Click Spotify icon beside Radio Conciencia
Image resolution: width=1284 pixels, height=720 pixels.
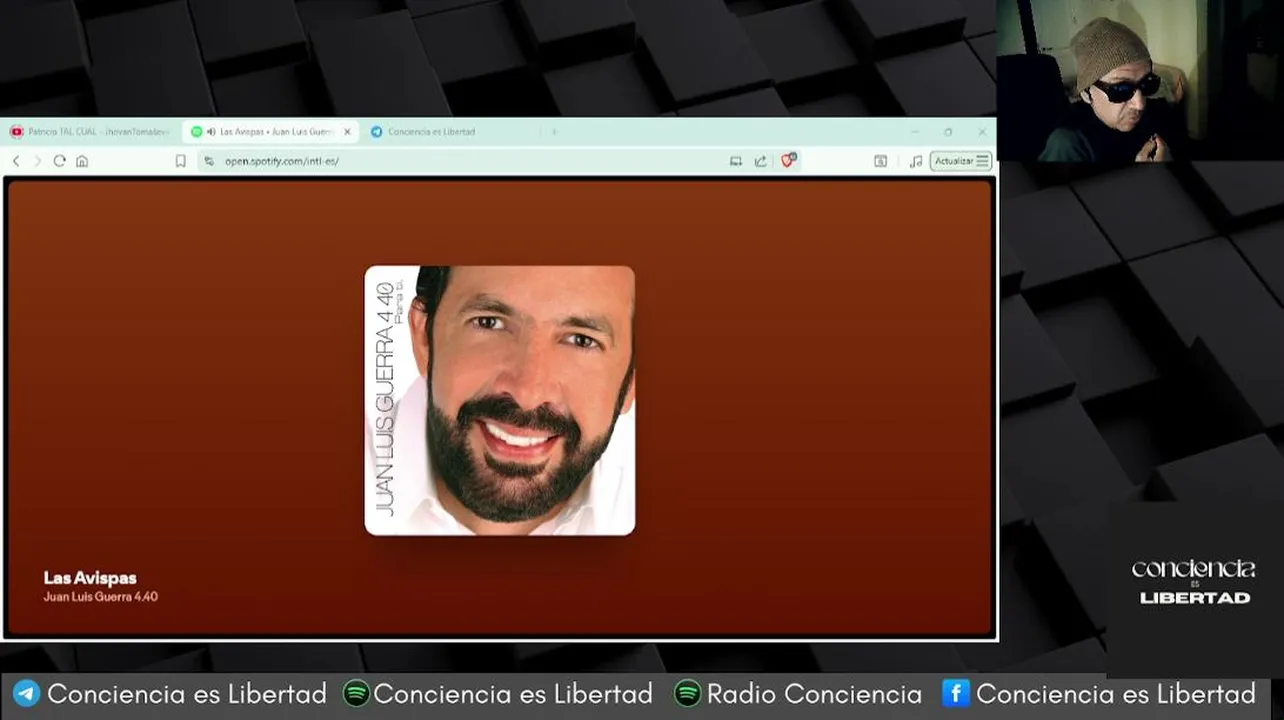[x=687, y=694]
